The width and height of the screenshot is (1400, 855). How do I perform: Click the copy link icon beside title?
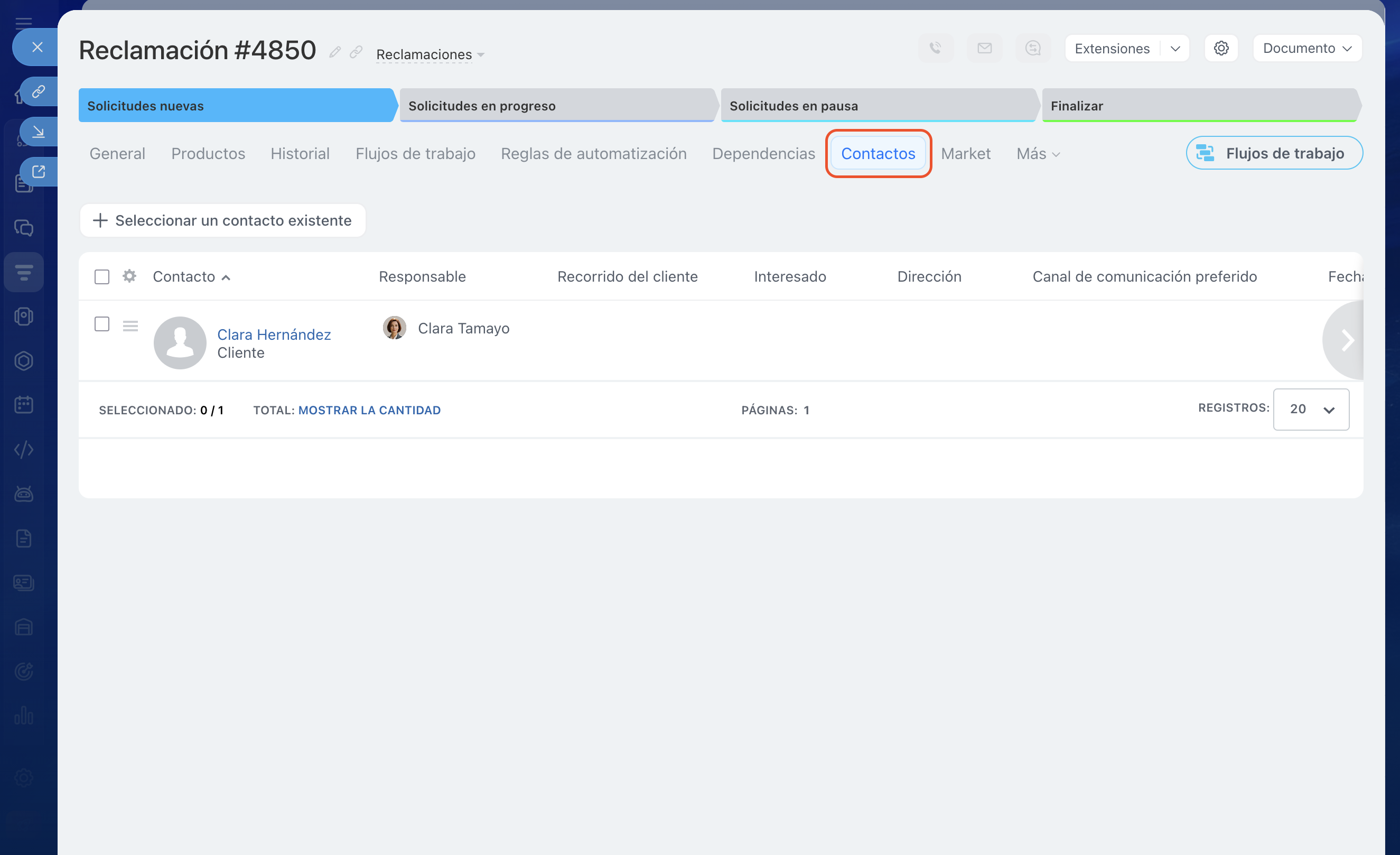tap(356, 52)
